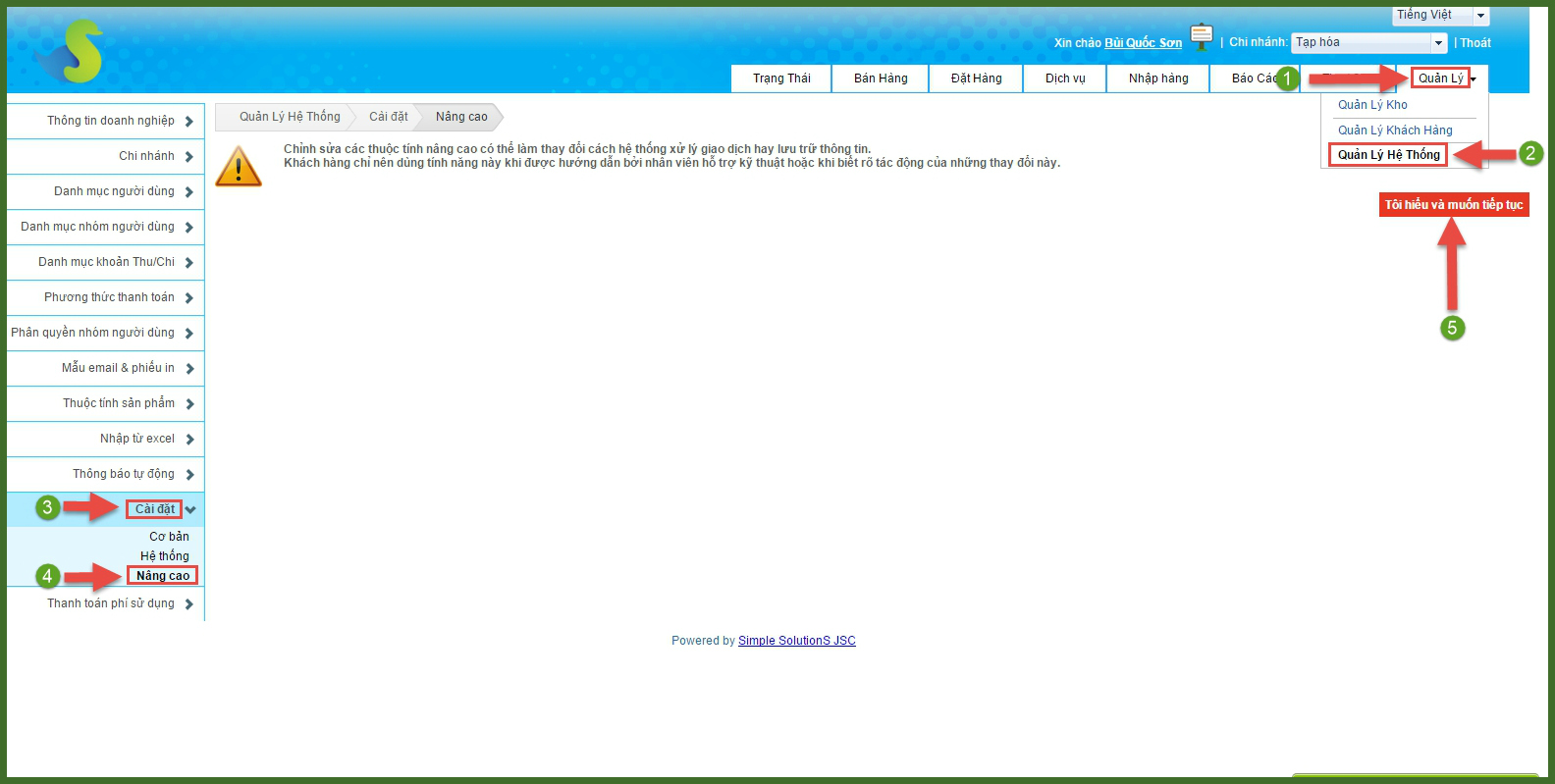Open the Simple SolutionS JSC link
The image size is (1555, 784).
pyautogui.click(x=796, y=641)
